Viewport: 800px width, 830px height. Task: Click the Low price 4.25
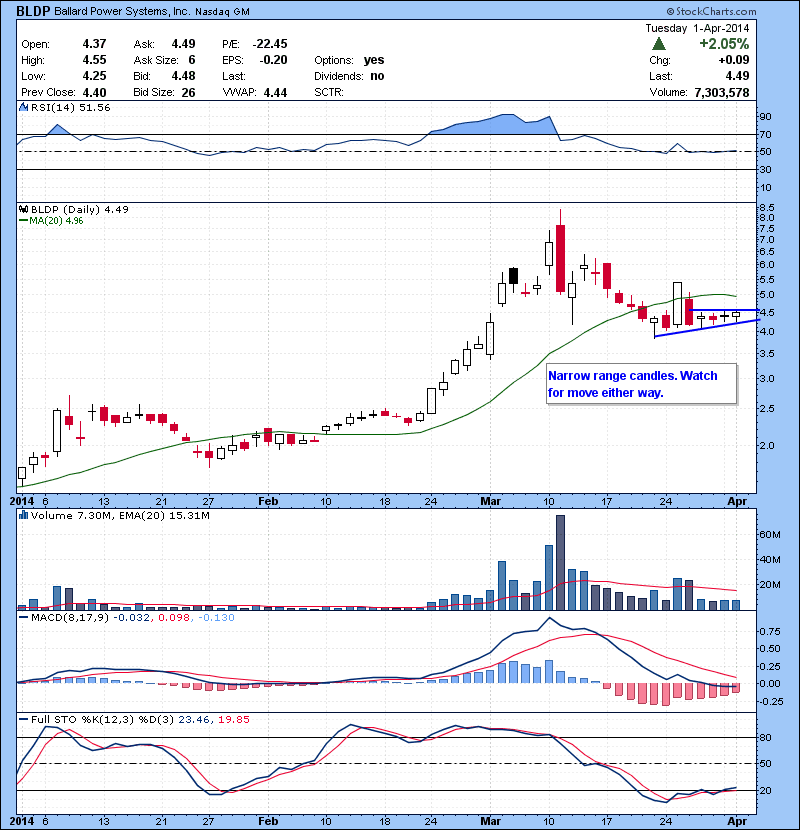coord(94,76)
